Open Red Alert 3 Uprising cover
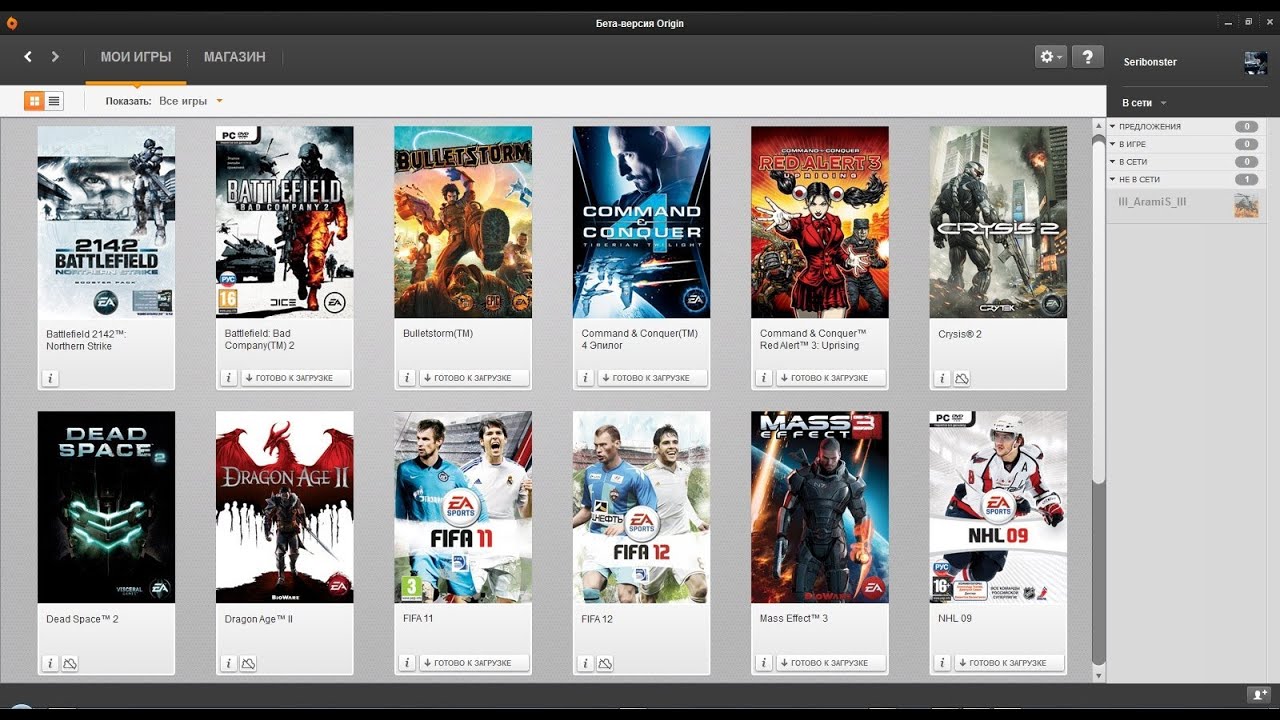Screen dimensions: 1280x720 click(x=820, y=222)
